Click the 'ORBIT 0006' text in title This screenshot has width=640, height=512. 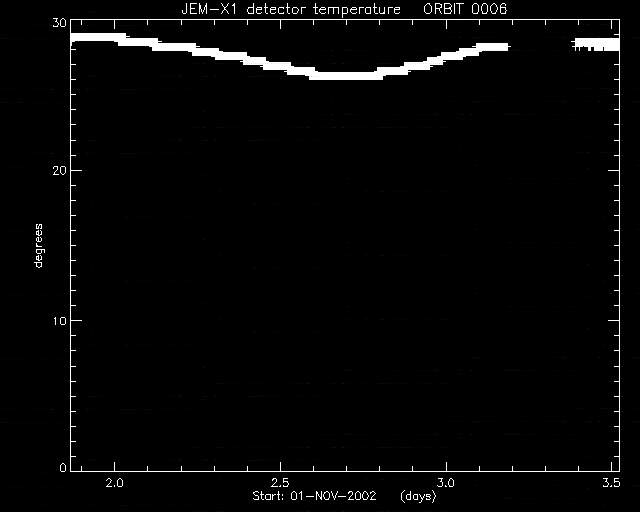click(x=465, y=9)
